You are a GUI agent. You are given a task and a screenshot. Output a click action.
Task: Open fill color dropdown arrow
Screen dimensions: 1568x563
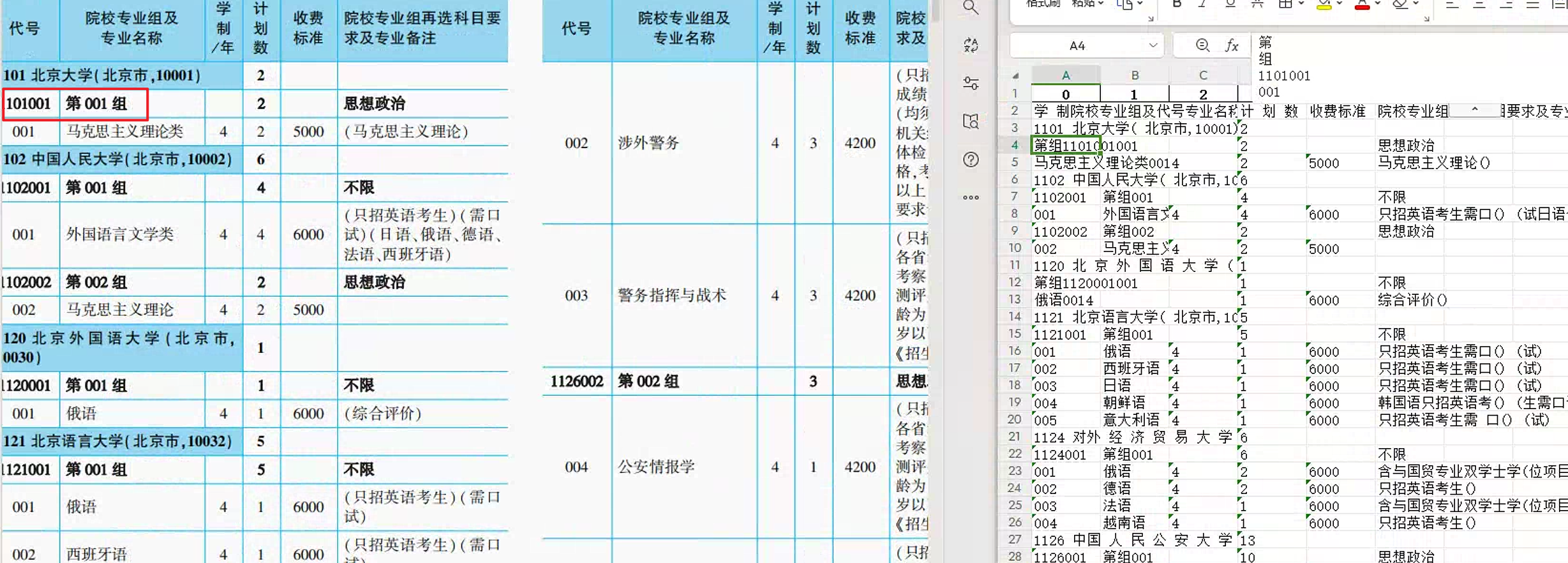1339,4
